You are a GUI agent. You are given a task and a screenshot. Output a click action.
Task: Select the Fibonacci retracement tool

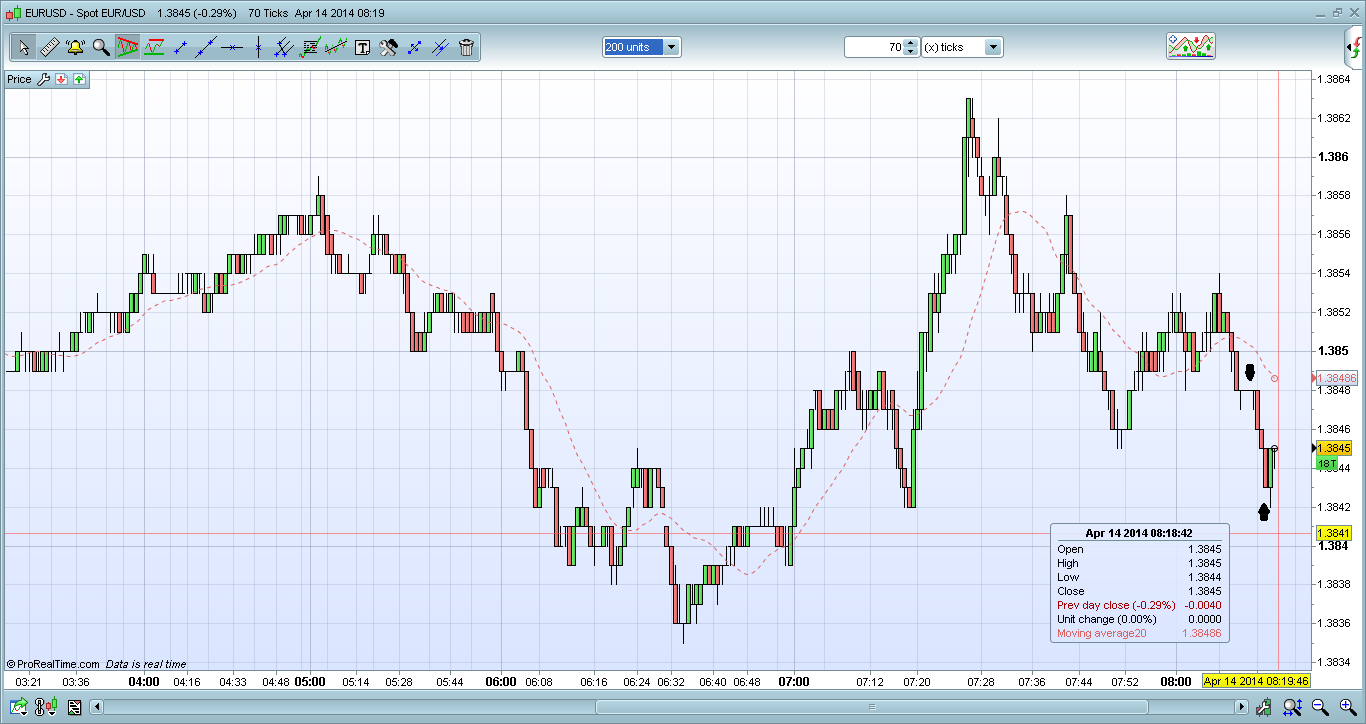point(310,47)
